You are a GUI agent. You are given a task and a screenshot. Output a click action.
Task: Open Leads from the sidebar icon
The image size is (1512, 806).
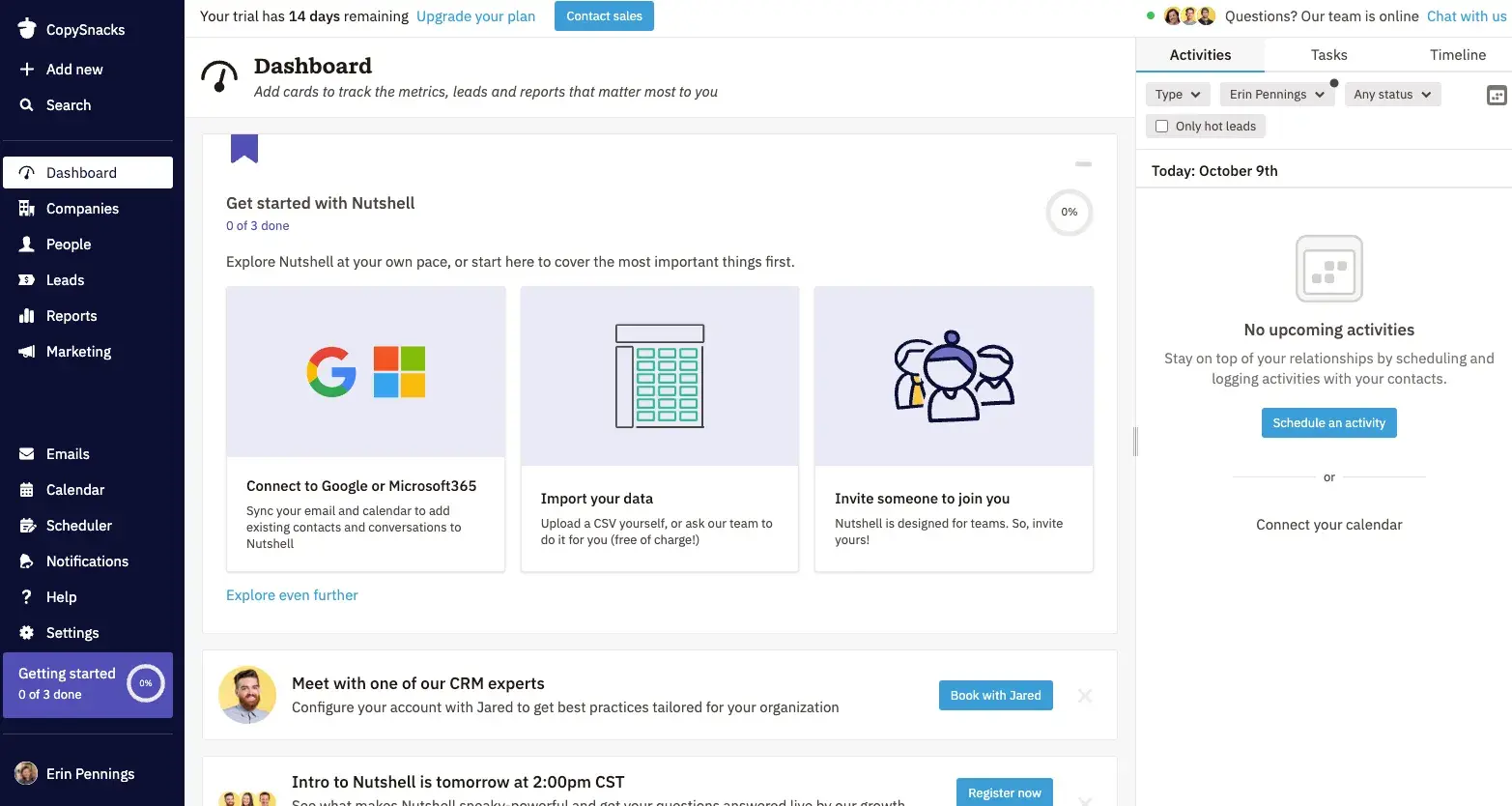coord(27,280)
